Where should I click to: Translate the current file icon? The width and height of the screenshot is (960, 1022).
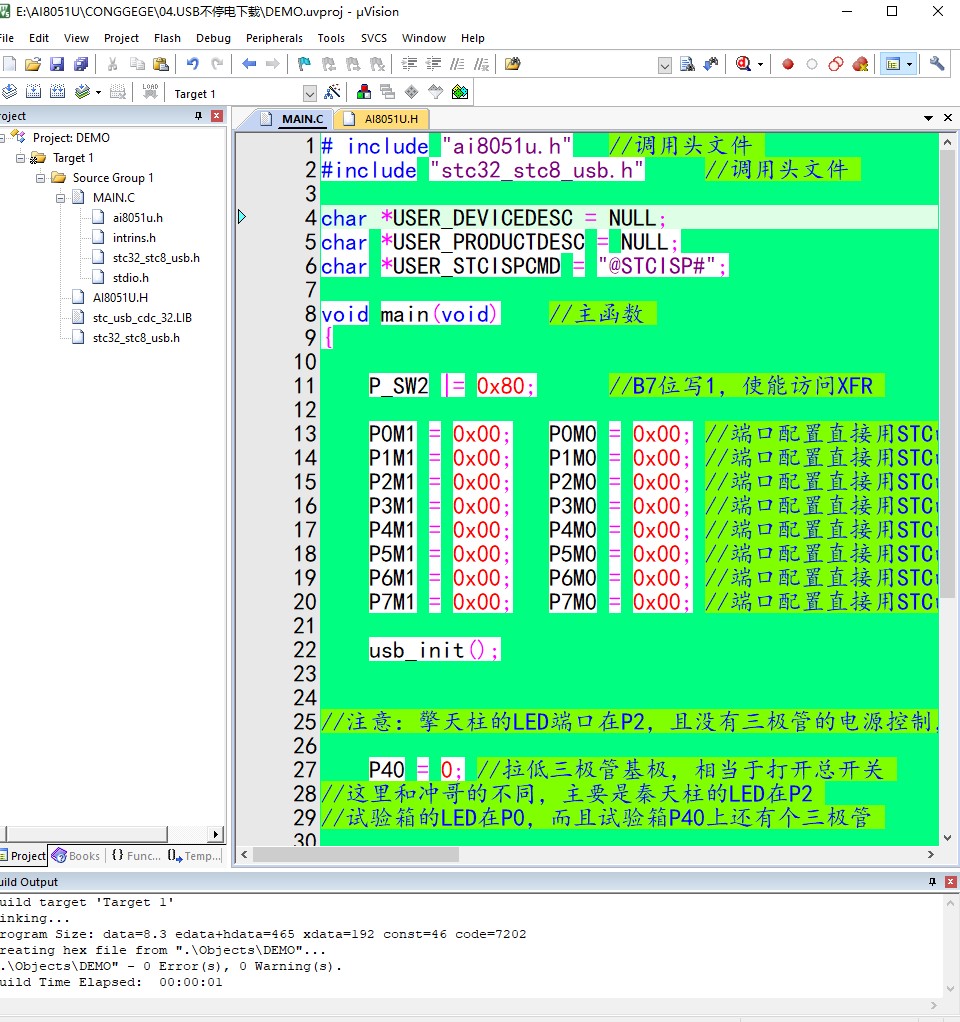pos(9,92)
